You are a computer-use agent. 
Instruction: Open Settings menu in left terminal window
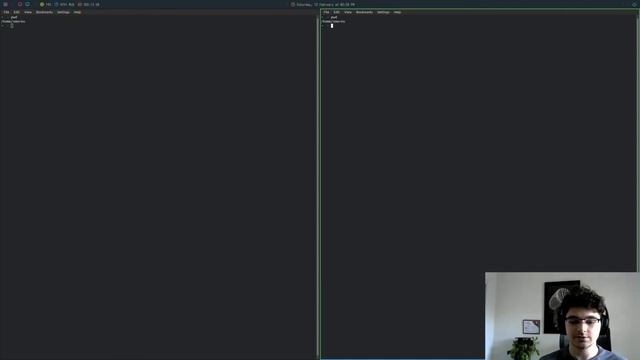pos(63,12)
